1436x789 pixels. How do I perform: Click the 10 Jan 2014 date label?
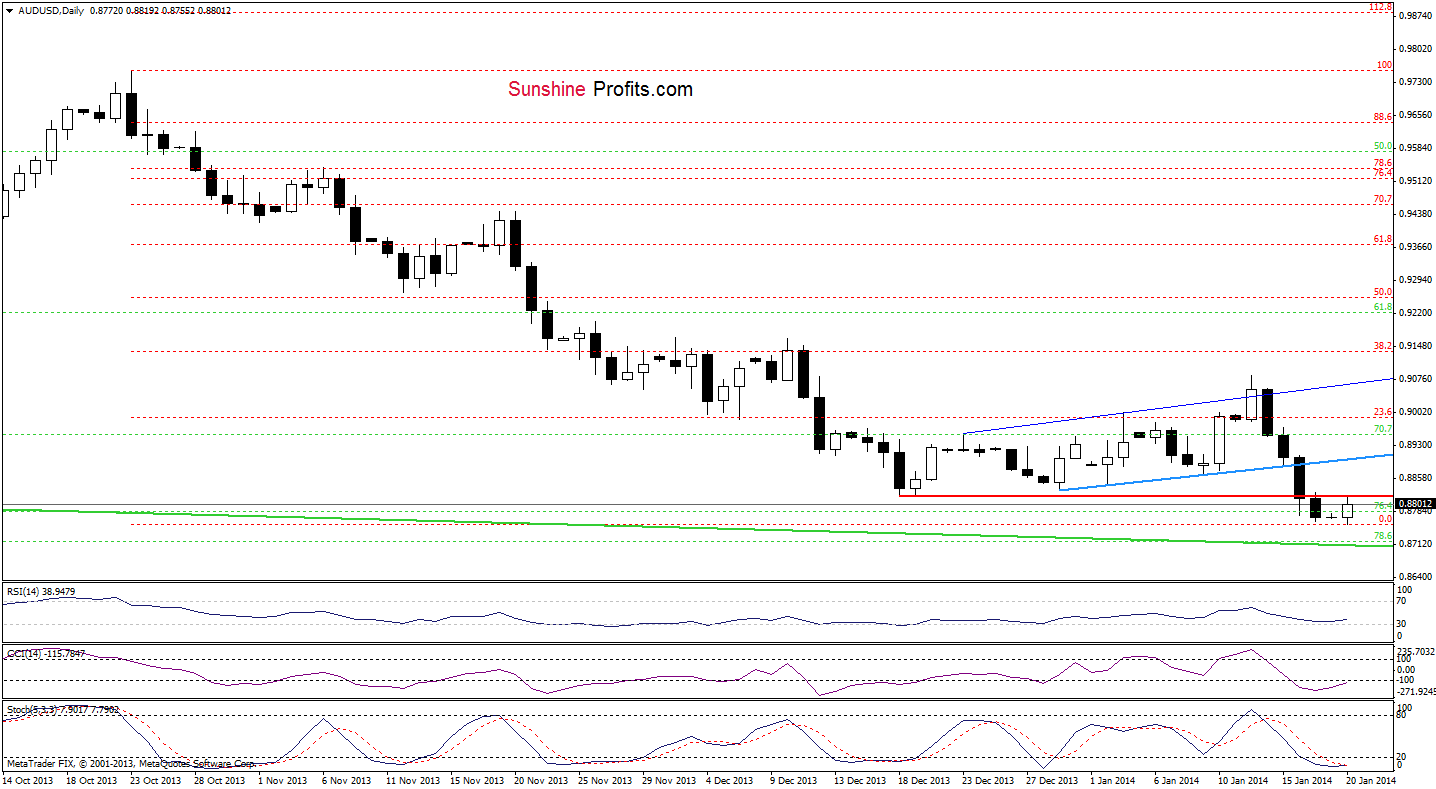(1245, 780)
